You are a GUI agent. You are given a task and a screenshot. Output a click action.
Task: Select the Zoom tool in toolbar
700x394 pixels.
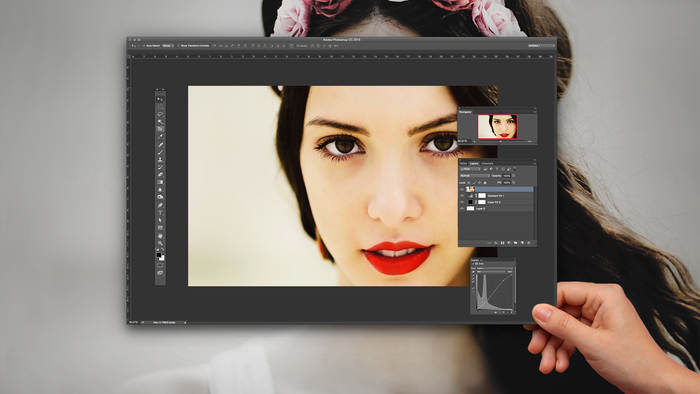pos(160,243)
